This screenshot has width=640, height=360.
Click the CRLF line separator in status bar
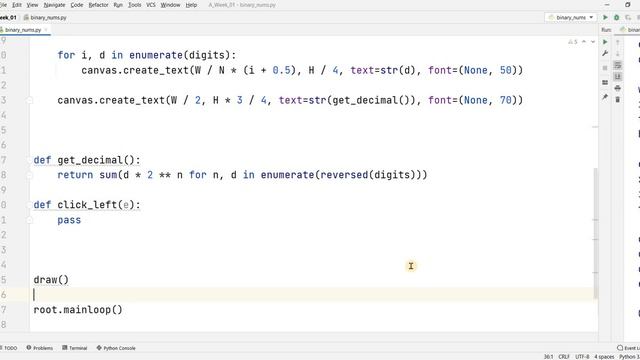pos(564,357)
